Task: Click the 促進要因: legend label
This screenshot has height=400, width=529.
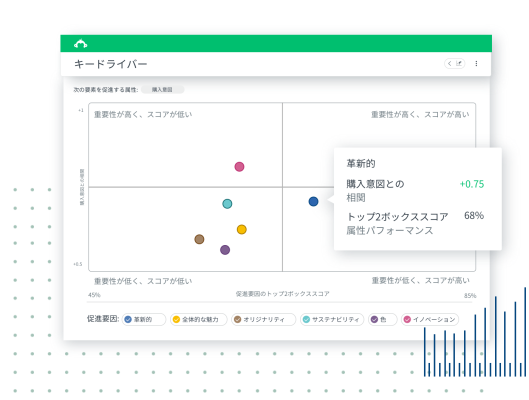Action: tap(103, 319)
